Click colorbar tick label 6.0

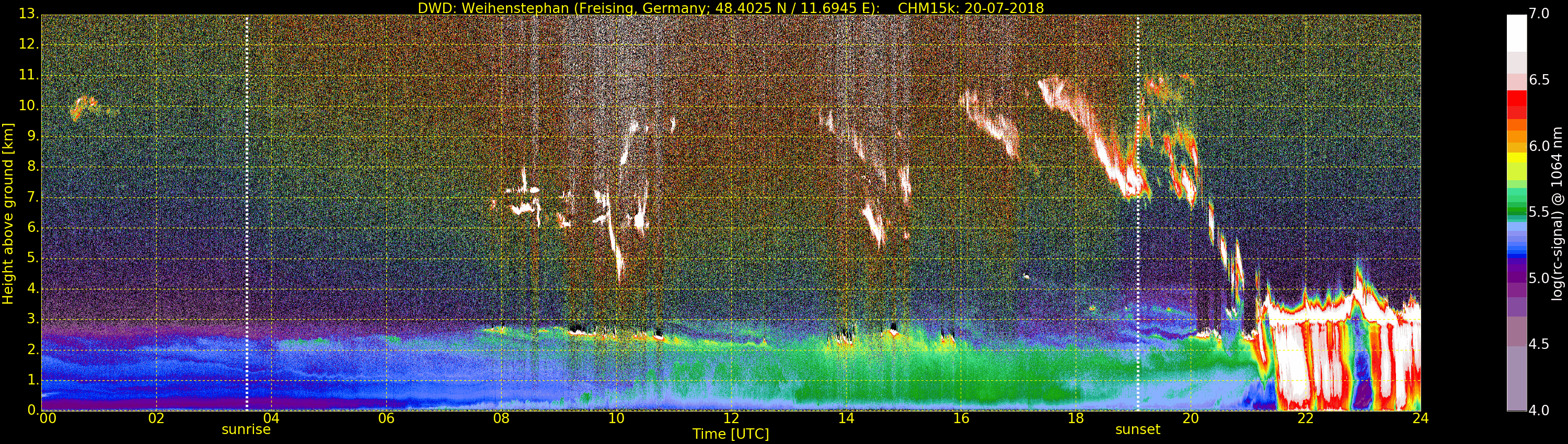(1539, 146)
